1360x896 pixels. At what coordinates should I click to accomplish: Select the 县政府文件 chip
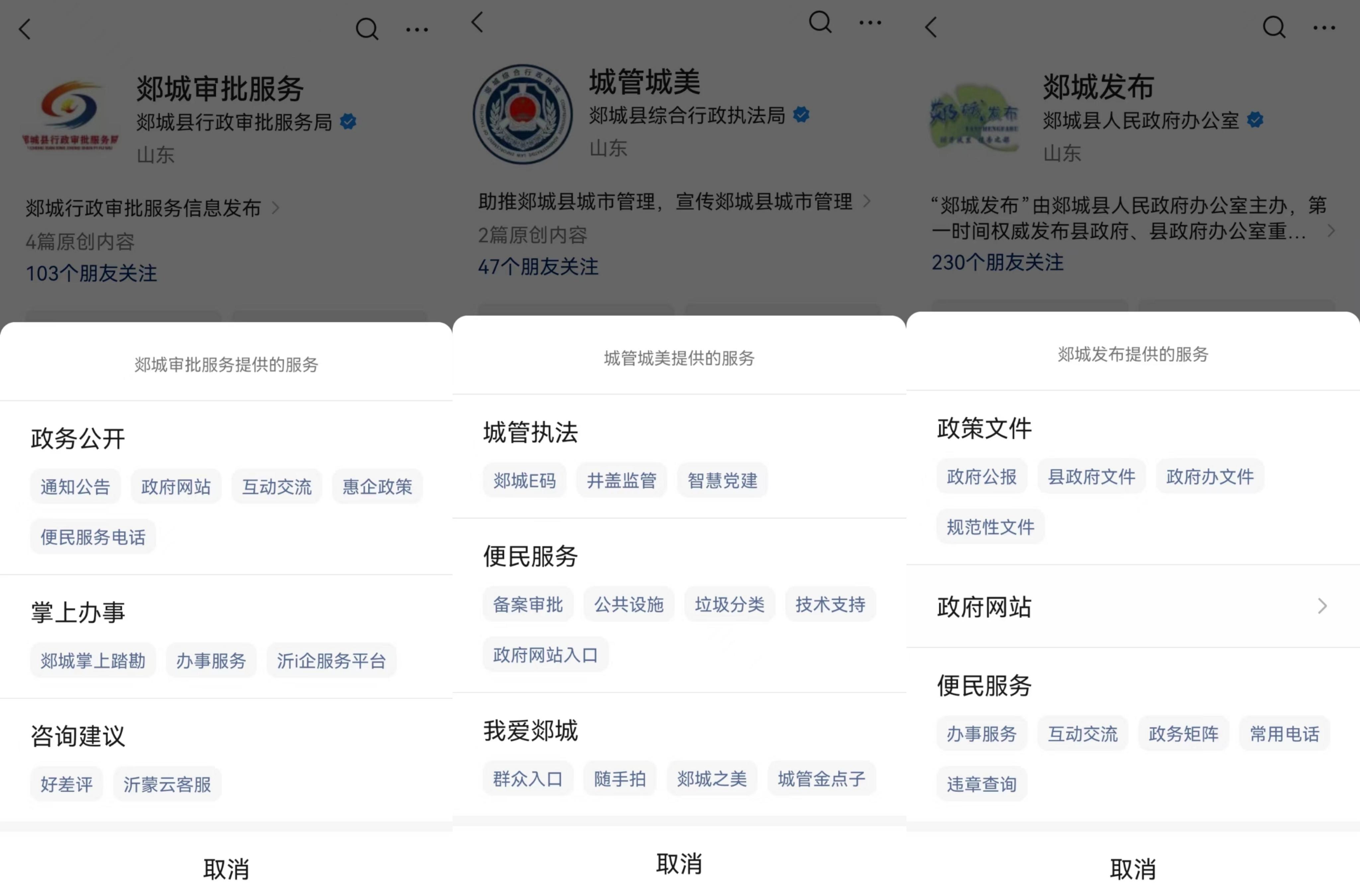coord(1091,477)
